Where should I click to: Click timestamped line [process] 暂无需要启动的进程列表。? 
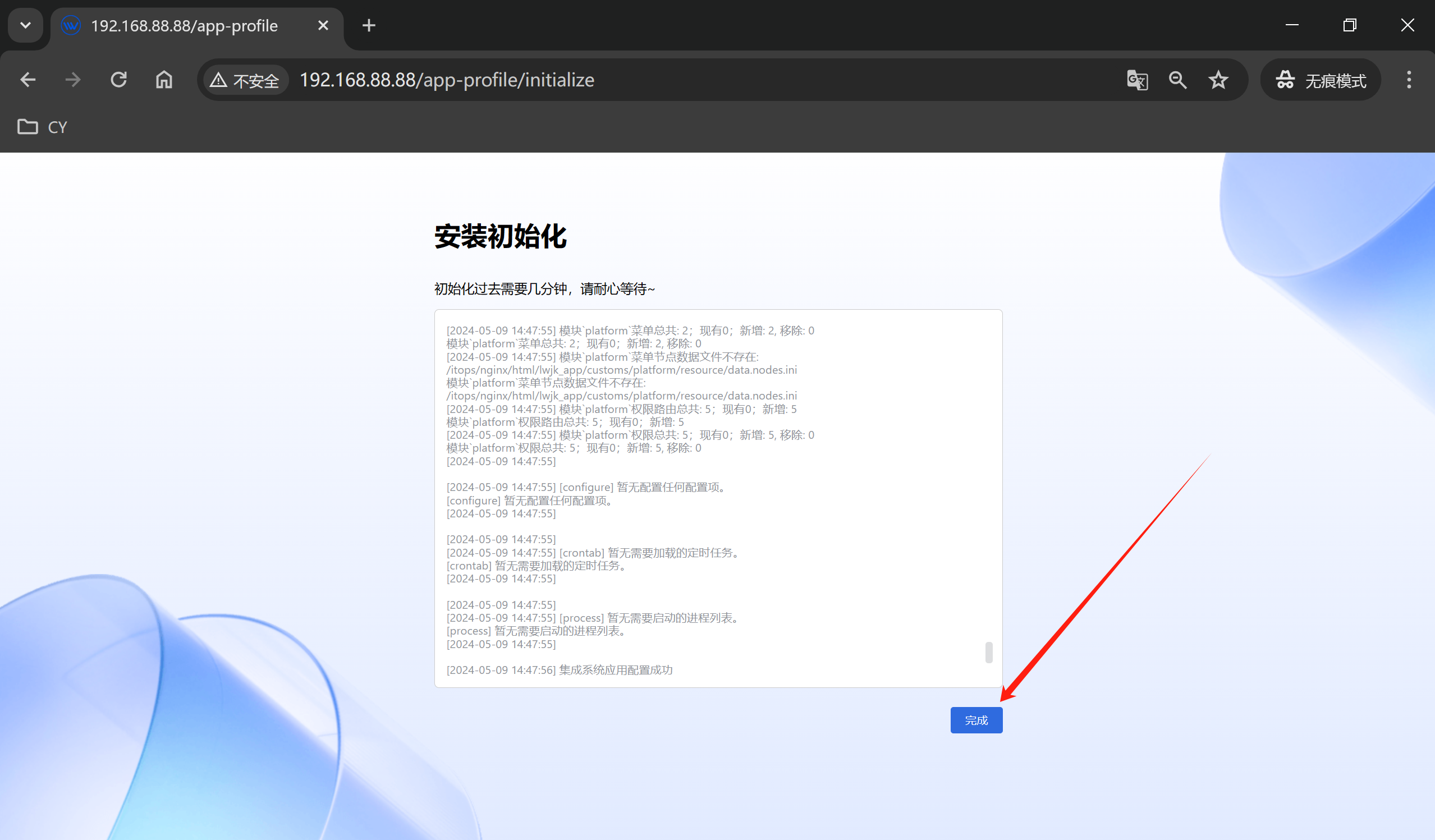(593, 618)
